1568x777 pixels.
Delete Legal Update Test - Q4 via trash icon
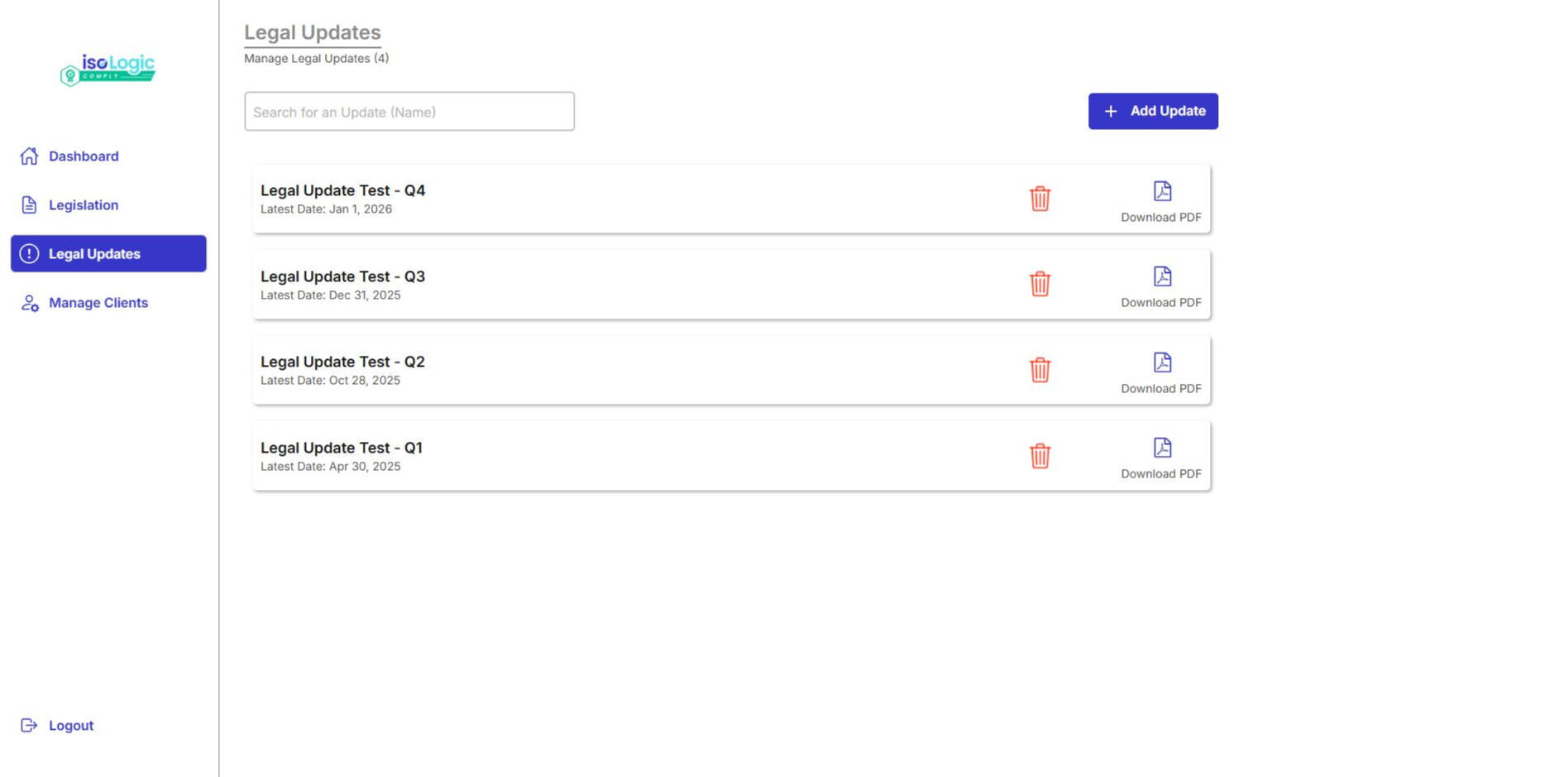[x=1040, y=199]
